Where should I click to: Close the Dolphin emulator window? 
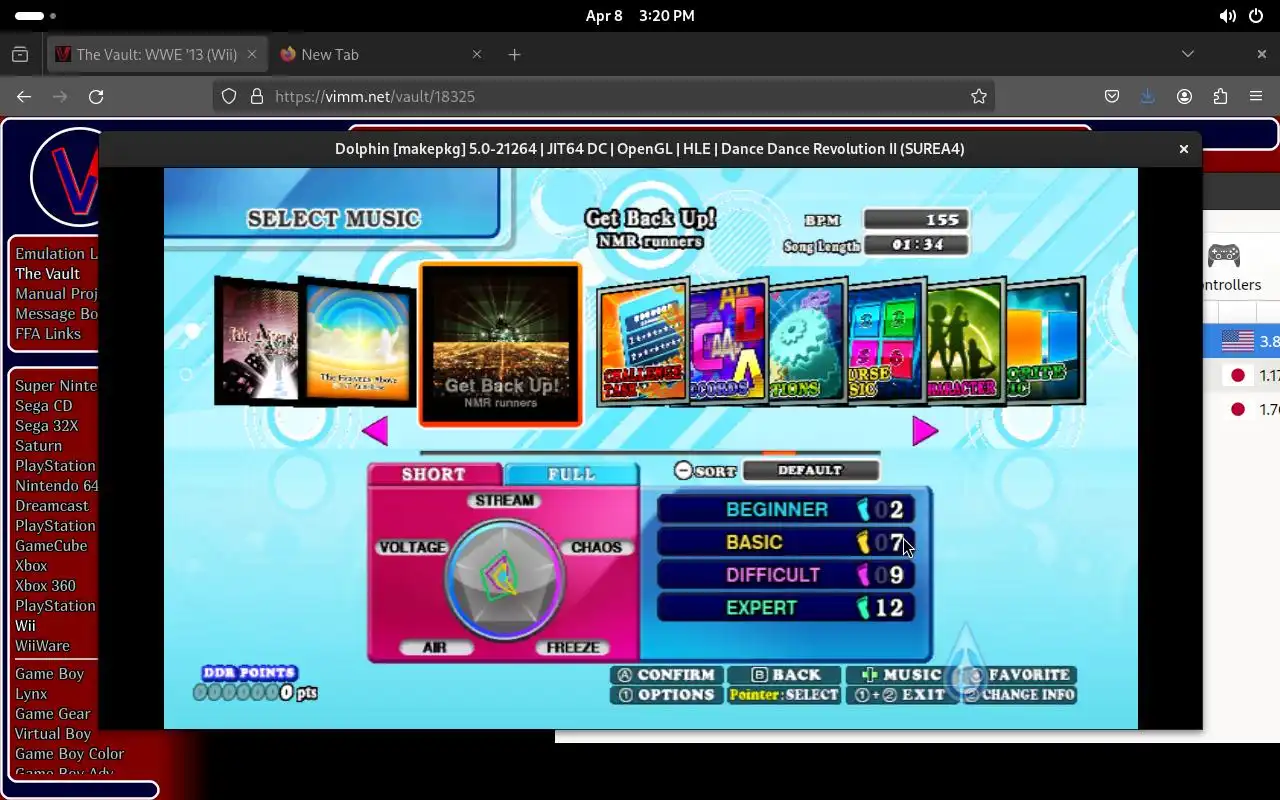(1184, 149)
